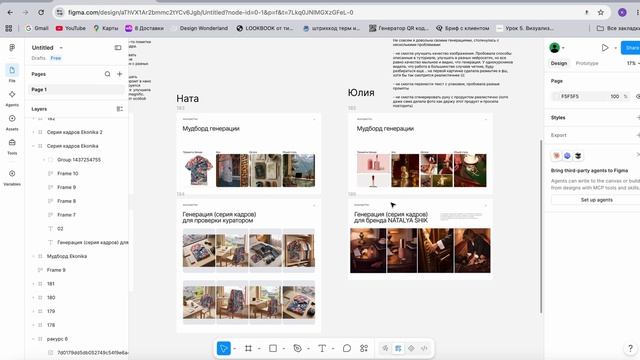
Task: Go back in browser history
Action: click(10, 12)
